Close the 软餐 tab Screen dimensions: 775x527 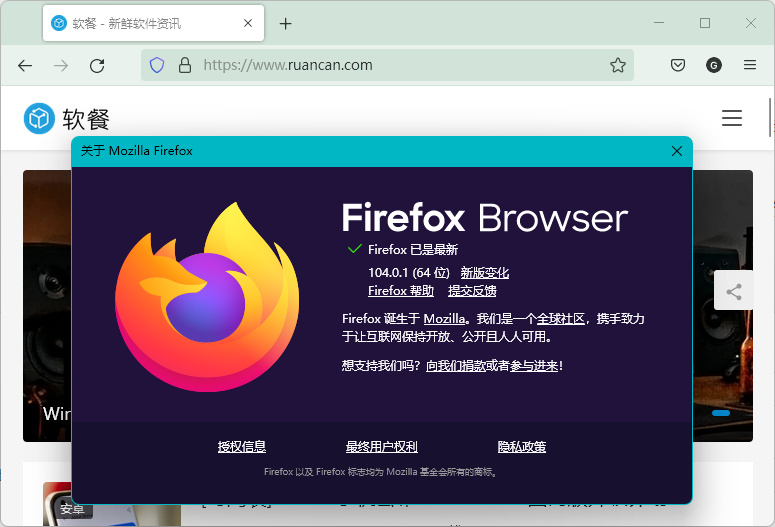[x=246, y=23]
